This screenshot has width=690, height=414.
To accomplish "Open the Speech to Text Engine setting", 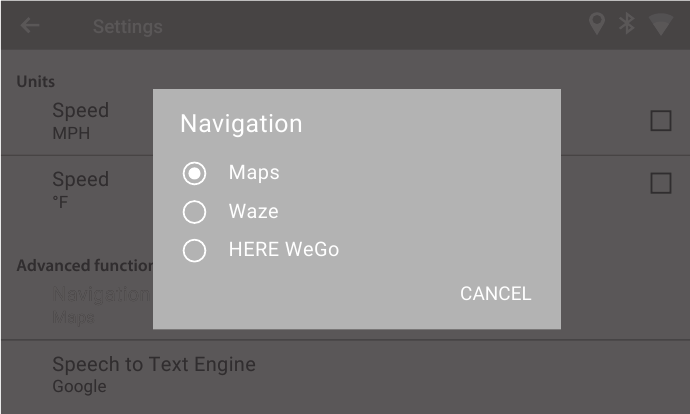I will point(154,374).
